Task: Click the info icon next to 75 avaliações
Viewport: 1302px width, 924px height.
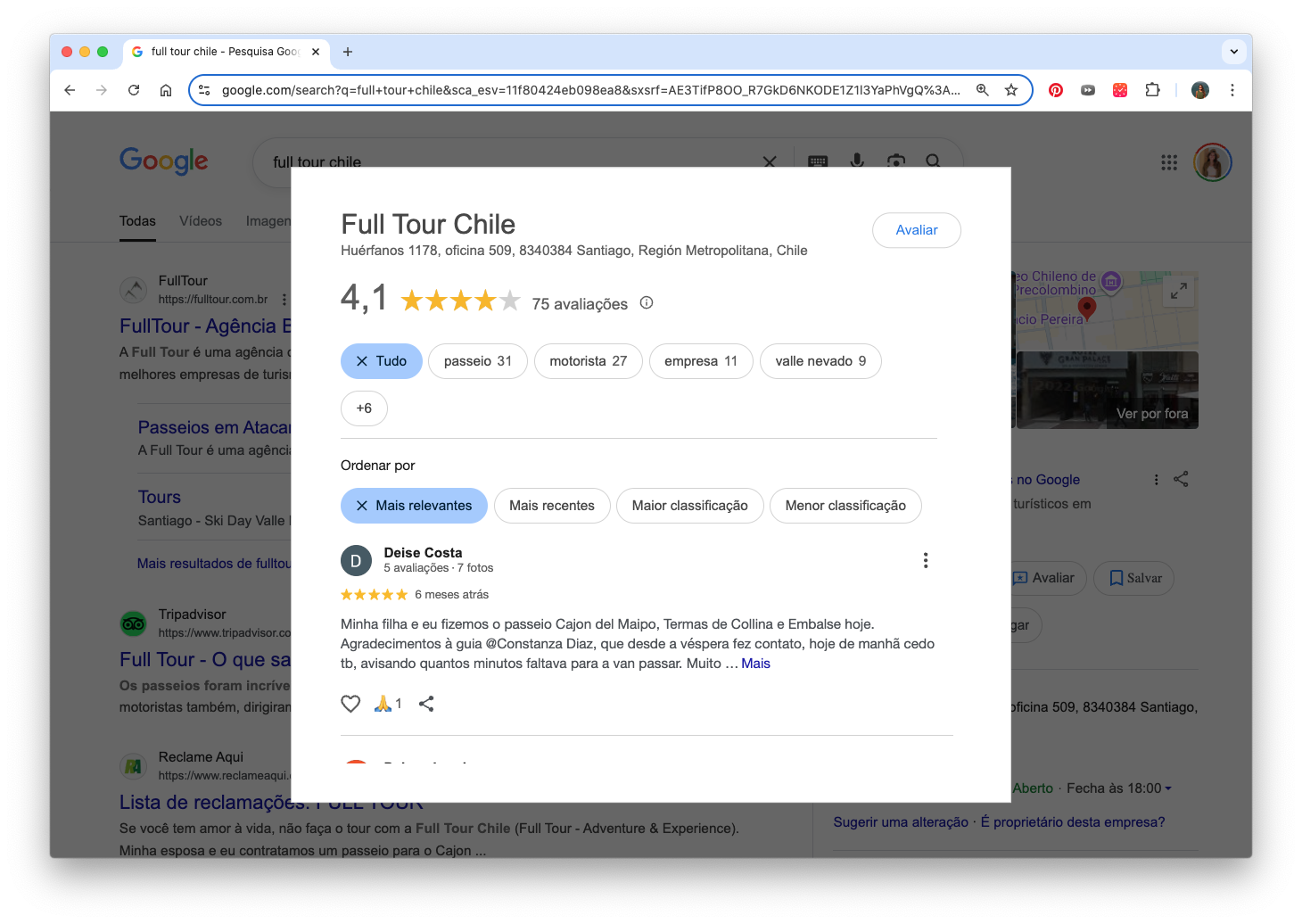Action: [647, 303]
